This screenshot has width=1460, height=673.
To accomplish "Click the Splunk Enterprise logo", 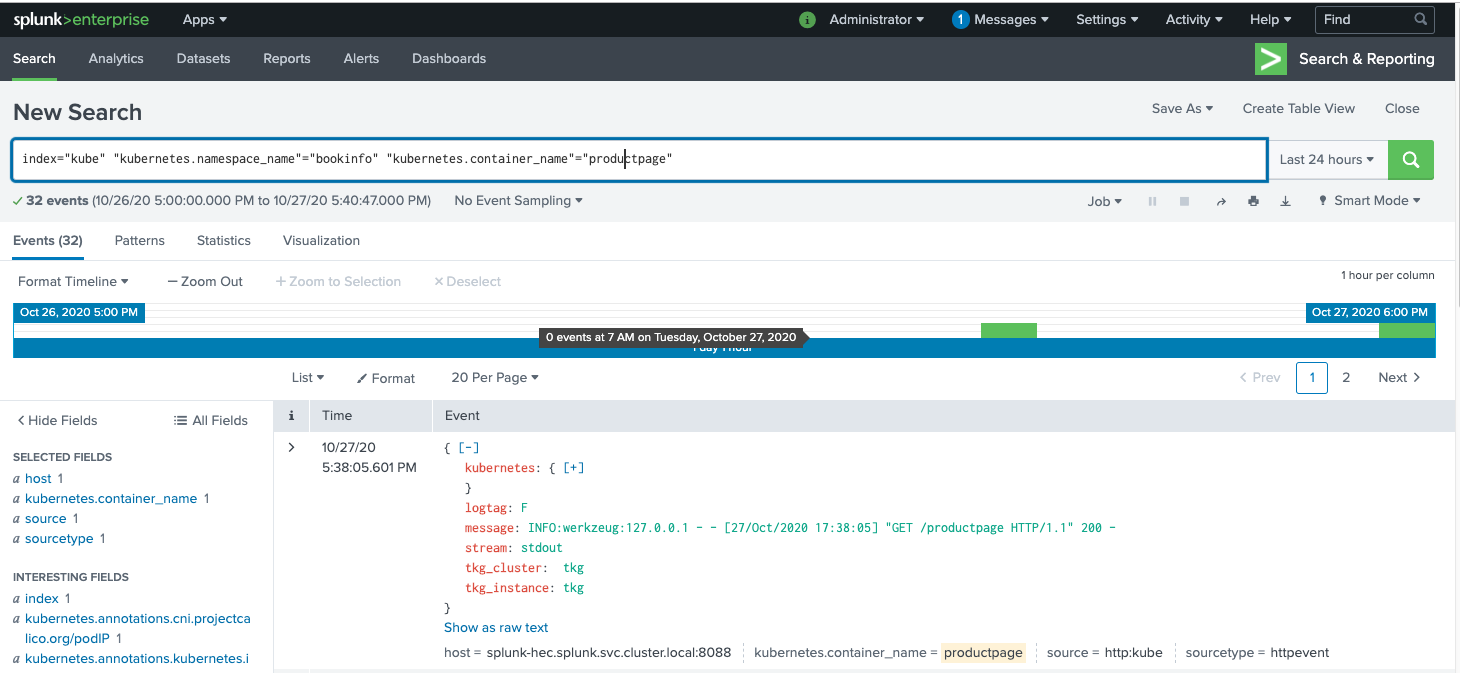I will click(x=81, y=19).
